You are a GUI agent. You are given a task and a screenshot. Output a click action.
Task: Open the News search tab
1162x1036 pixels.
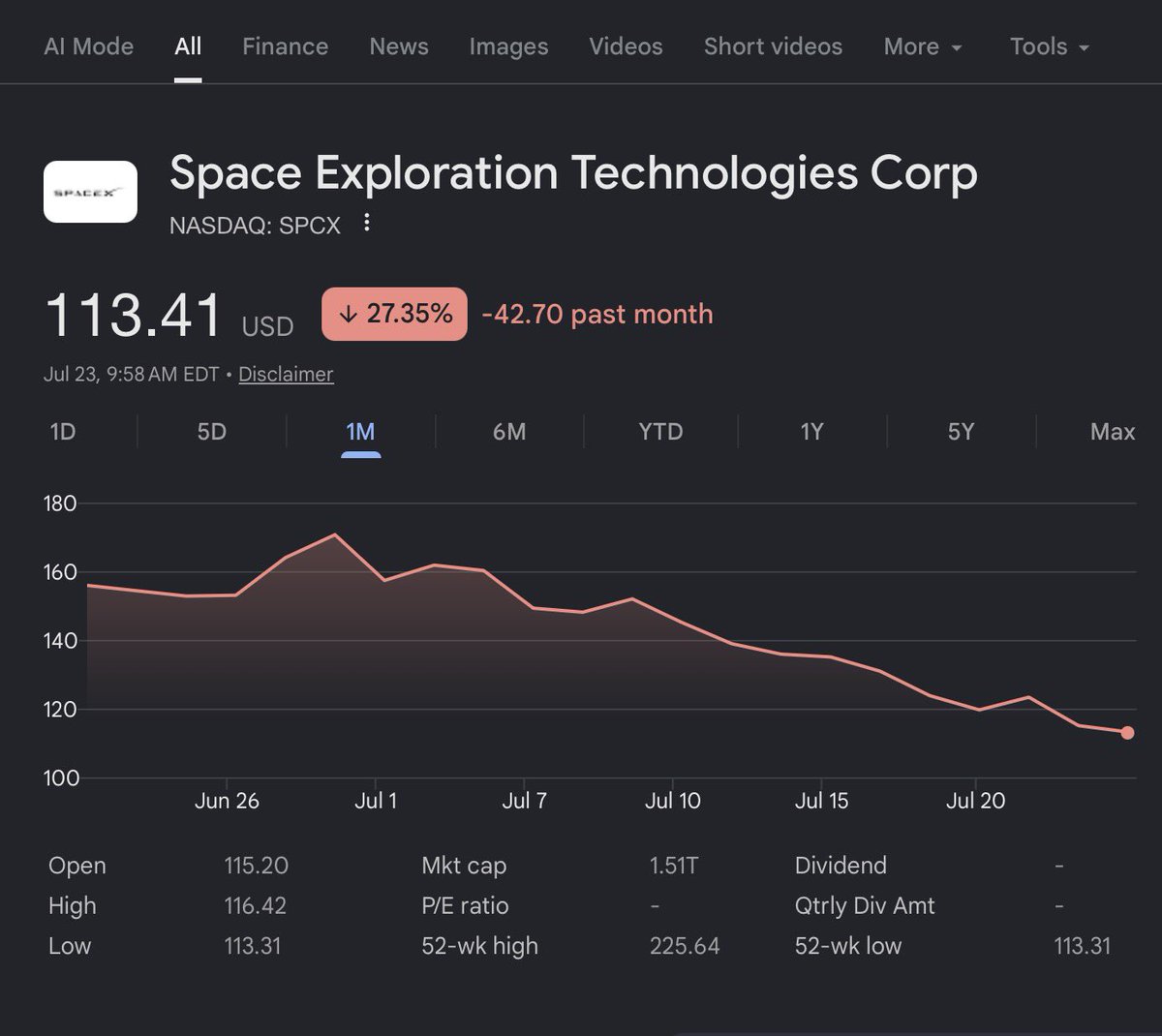click(x=399, y=46)
